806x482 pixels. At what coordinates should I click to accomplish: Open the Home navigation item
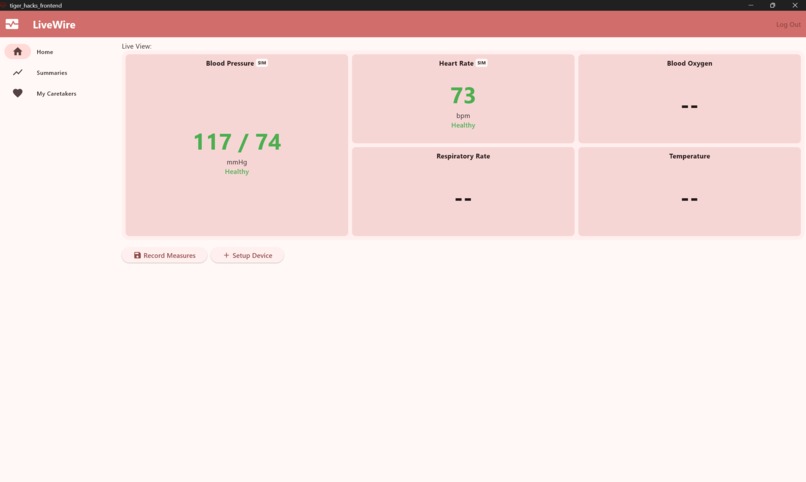coord(44,52)
